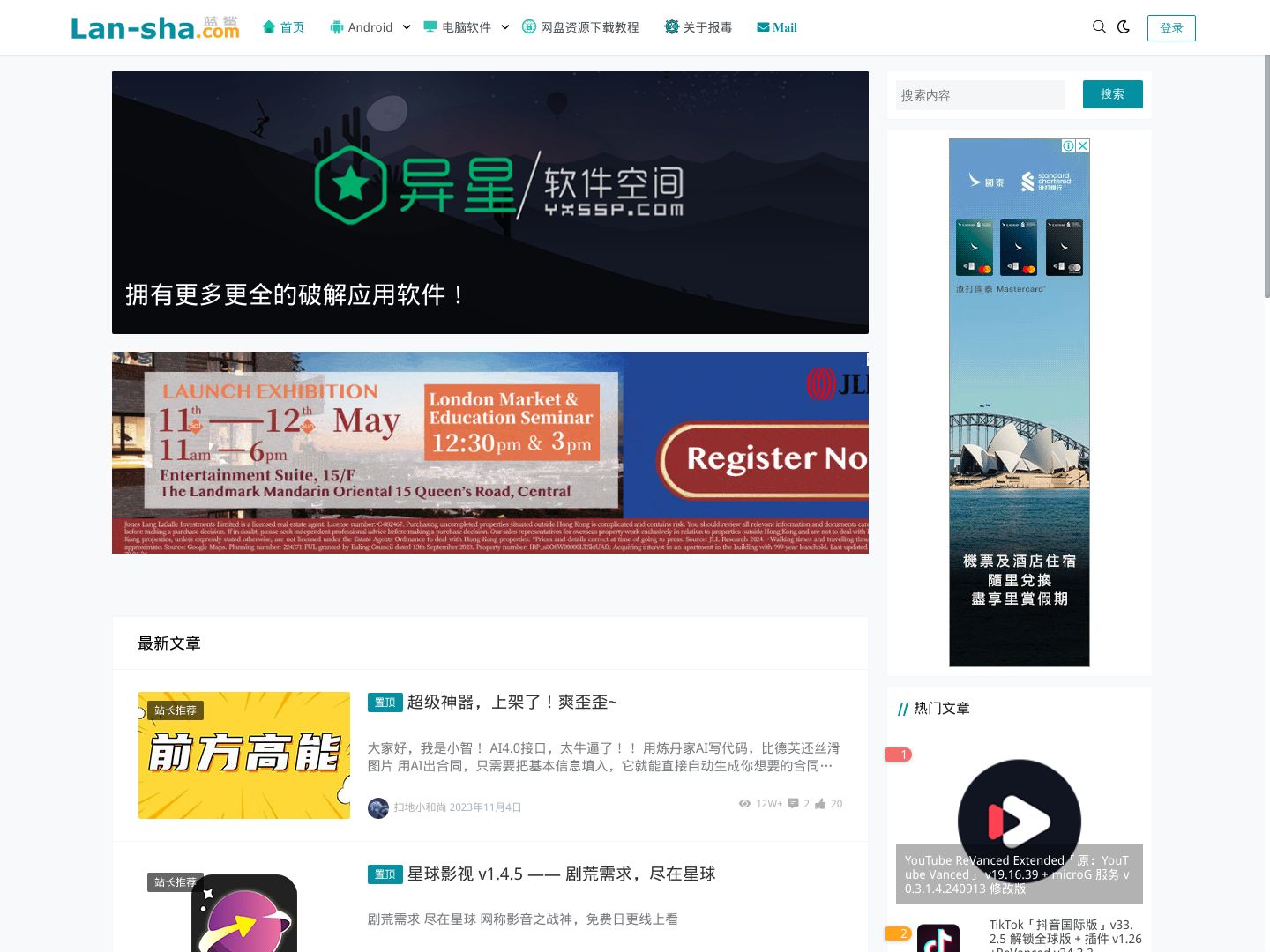This screenshot has width=1270, height=952.
Task: Click the comment icon with count 2
Action: (794, 804)
